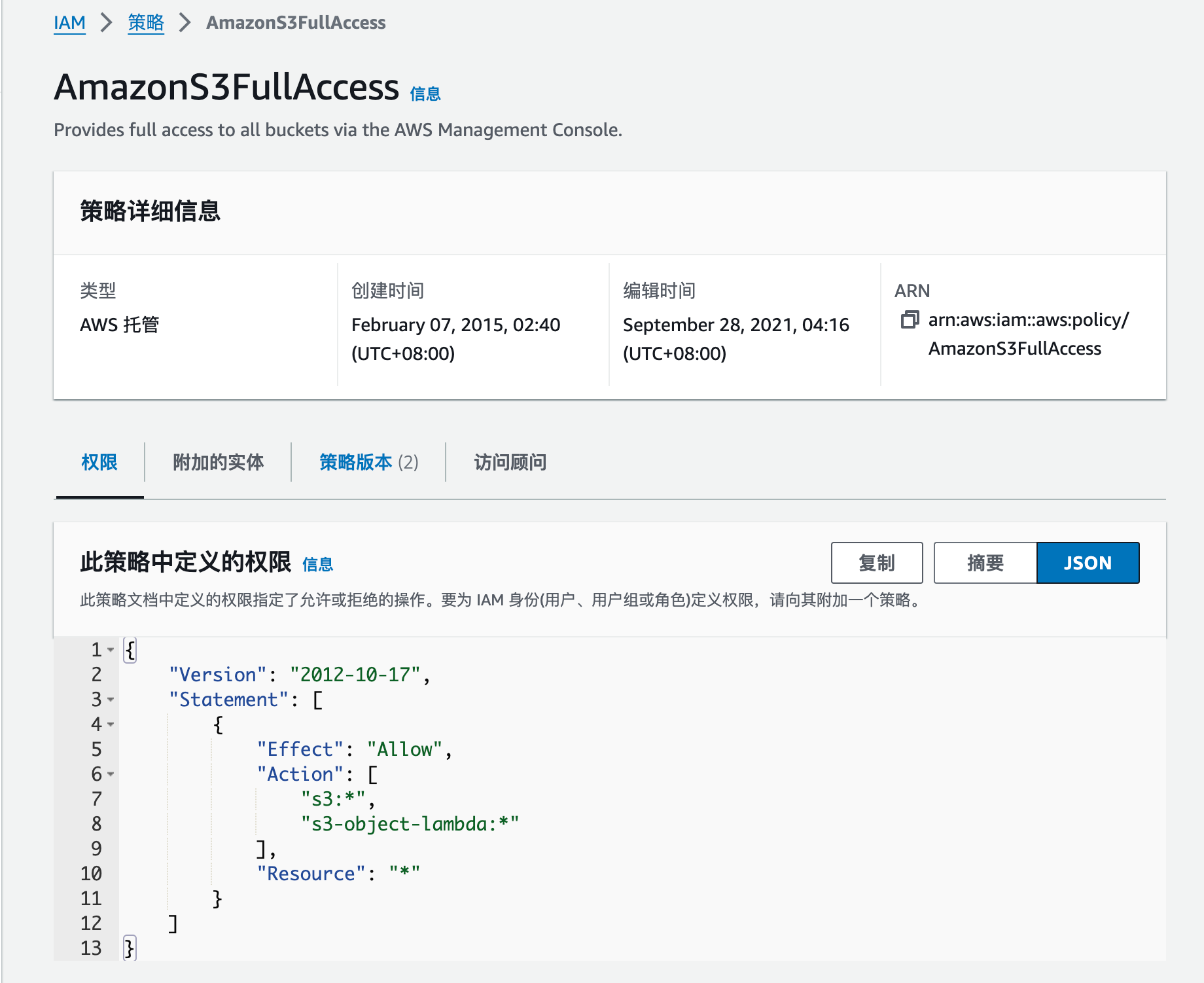Open the 附加的实体 tab
This screenshot has height=983, width=1204.
click(x=218, y=462)
